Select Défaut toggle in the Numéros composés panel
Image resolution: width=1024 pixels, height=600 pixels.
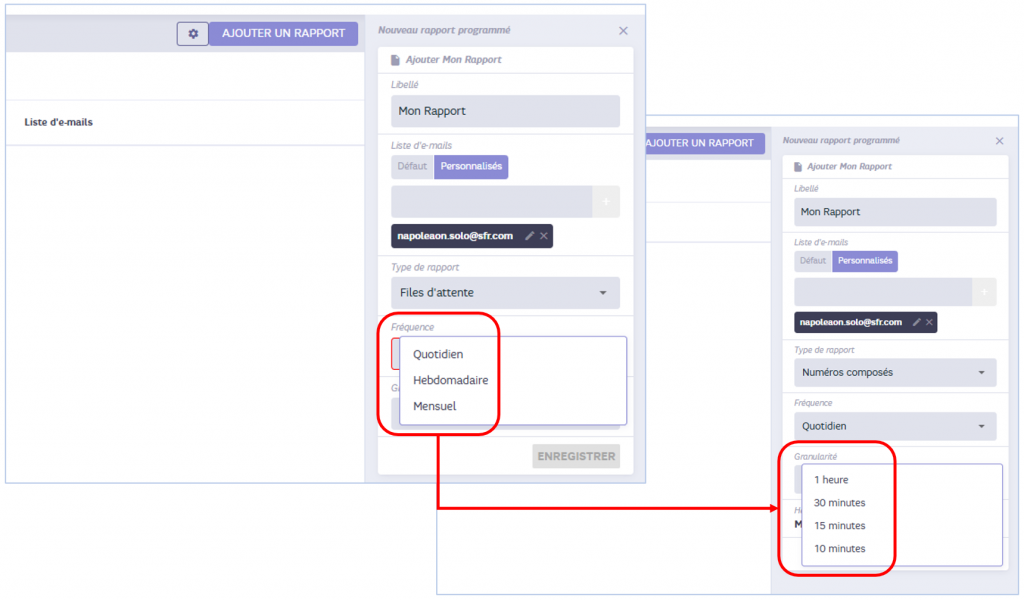(x=813, y=261)
